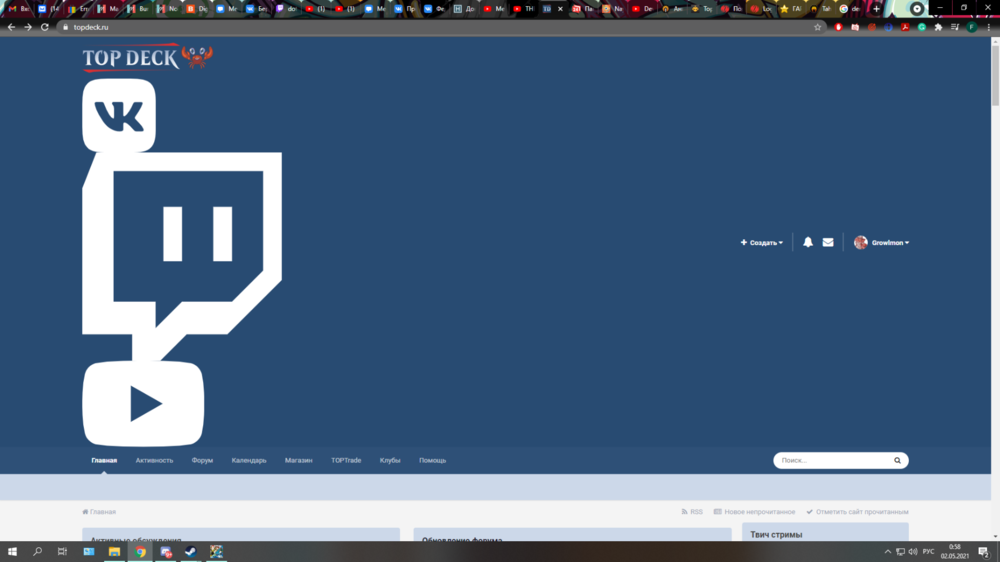The image size is (1000, 562).
Task: Open the VK social icon
Action: point(119,115)
